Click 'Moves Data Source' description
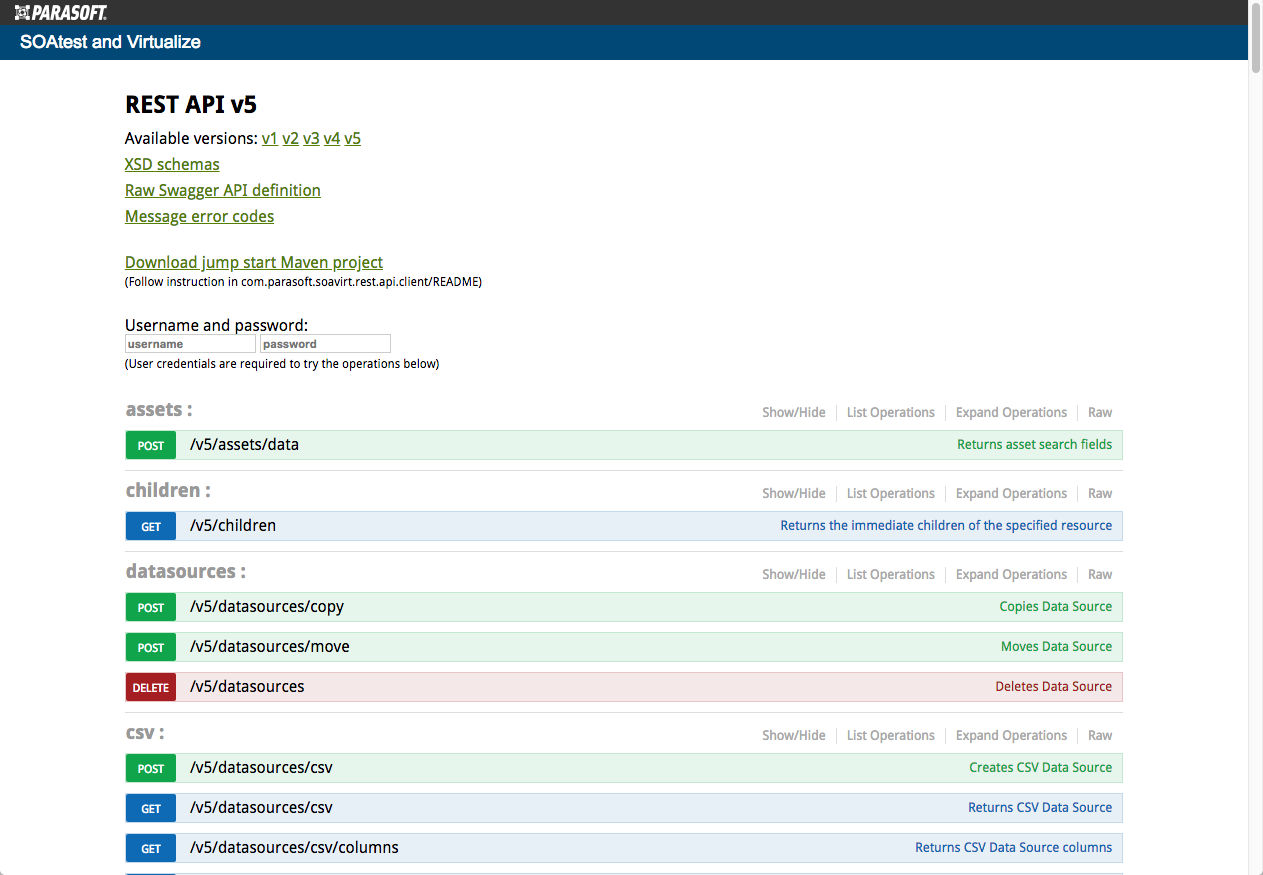This screenshot has height=875, width=1263. click(x=1056, y=647)
